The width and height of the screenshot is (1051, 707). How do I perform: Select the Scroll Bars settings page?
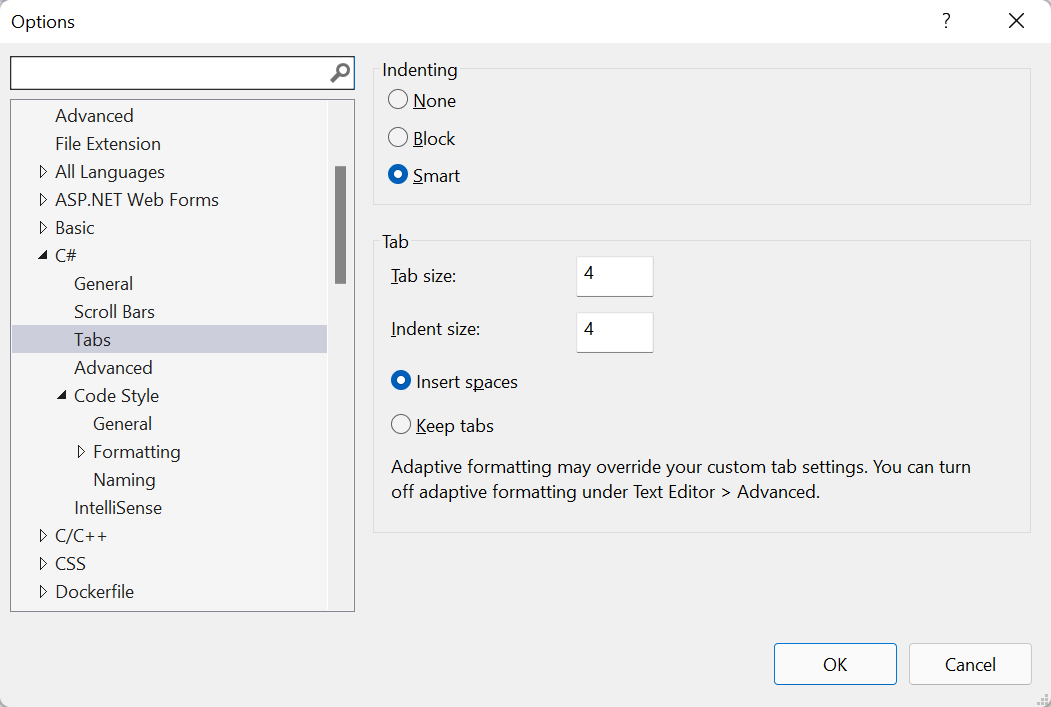[x=114, y=311]
